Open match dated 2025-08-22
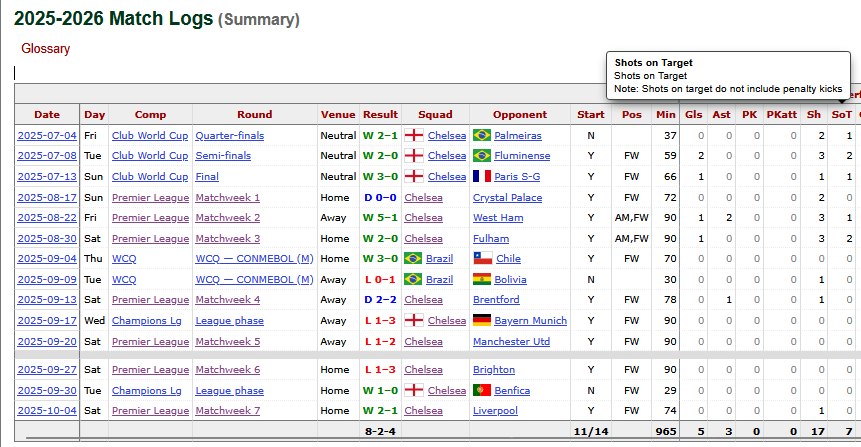This screenshot has width=861, height=447. [47, 218]
